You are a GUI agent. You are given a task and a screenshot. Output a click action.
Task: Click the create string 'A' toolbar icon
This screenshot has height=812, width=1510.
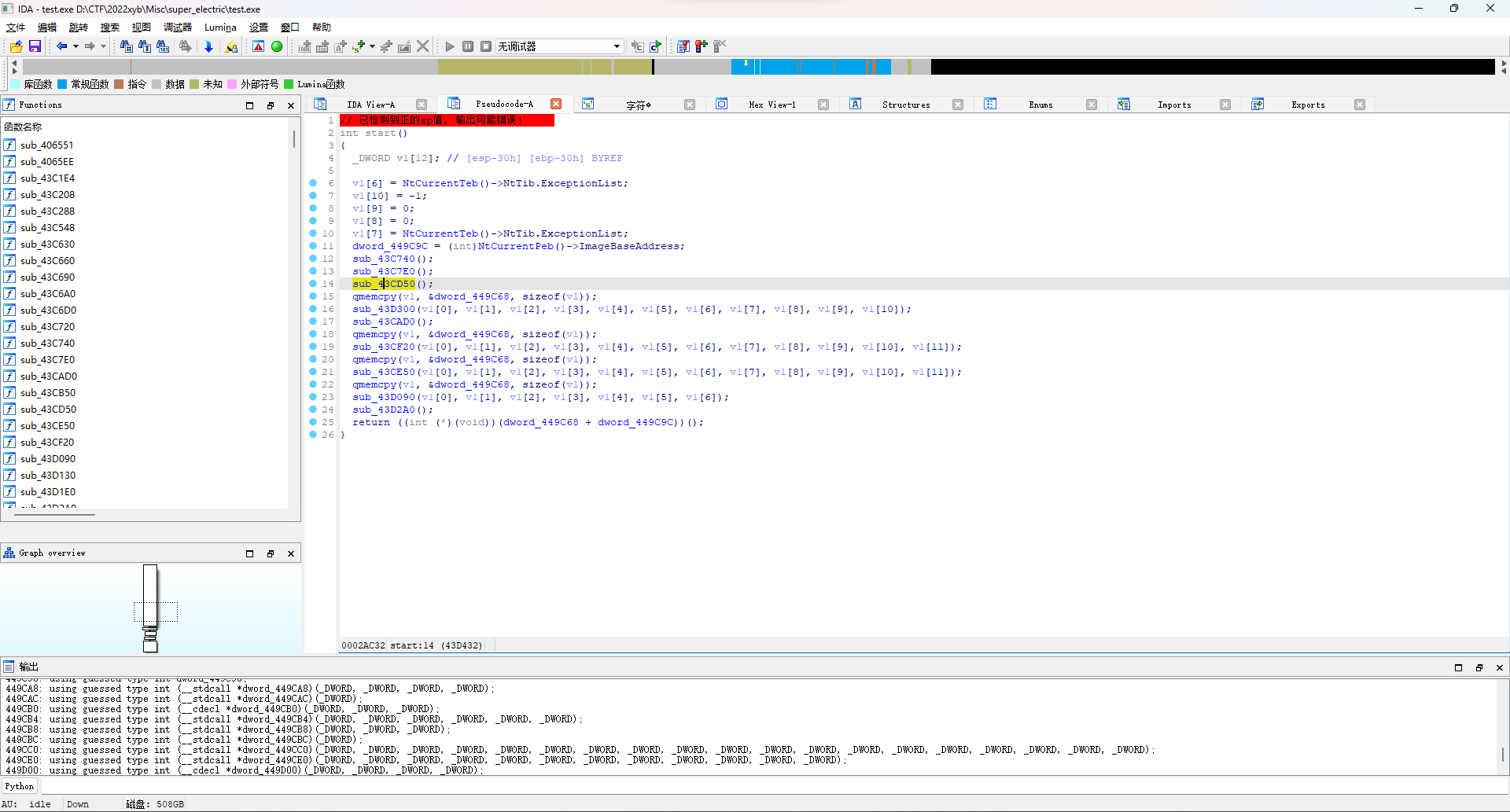point(341,46)
